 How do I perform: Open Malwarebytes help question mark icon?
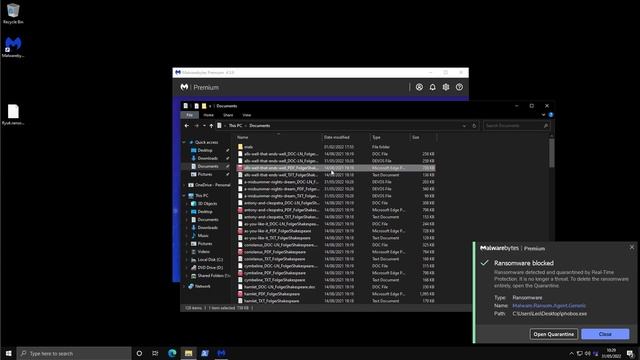pos(459,87)
